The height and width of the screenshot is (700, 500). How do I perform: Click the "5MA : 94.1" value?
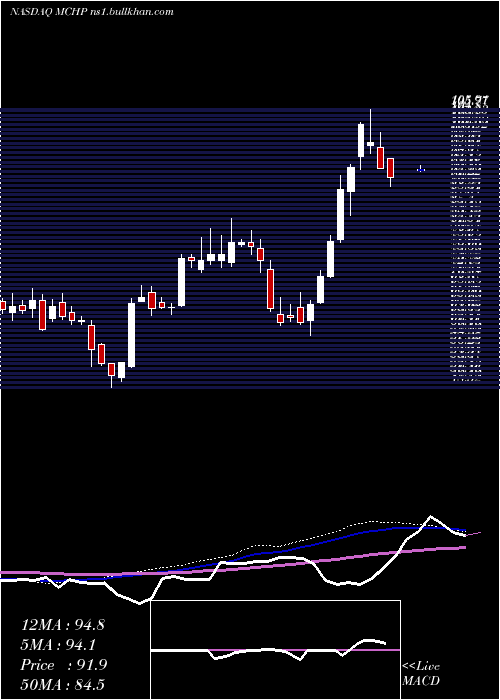click(58, 645)
